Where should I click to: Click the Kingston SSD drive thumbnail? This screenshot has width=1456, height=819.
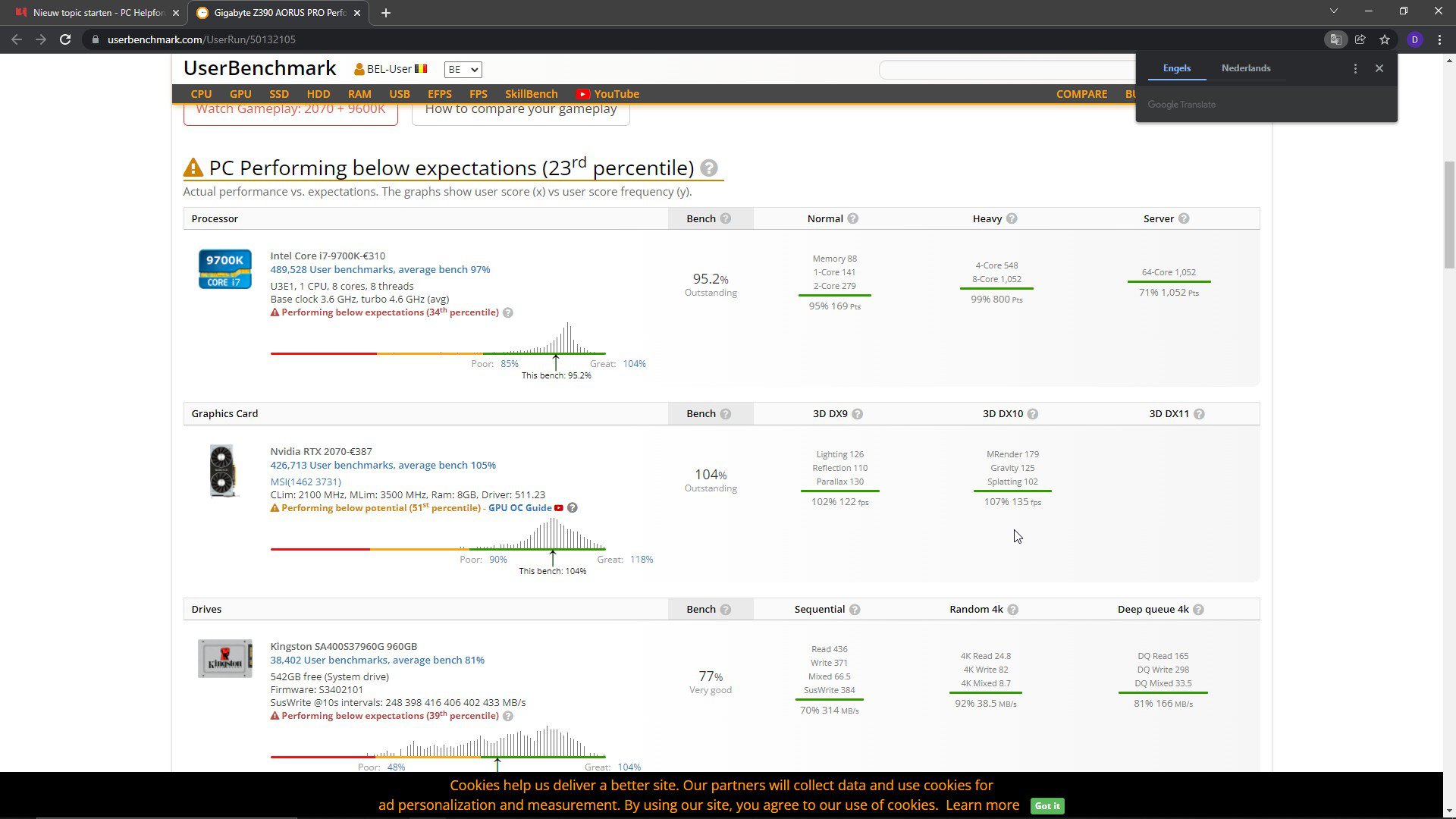tap(225, 658)
